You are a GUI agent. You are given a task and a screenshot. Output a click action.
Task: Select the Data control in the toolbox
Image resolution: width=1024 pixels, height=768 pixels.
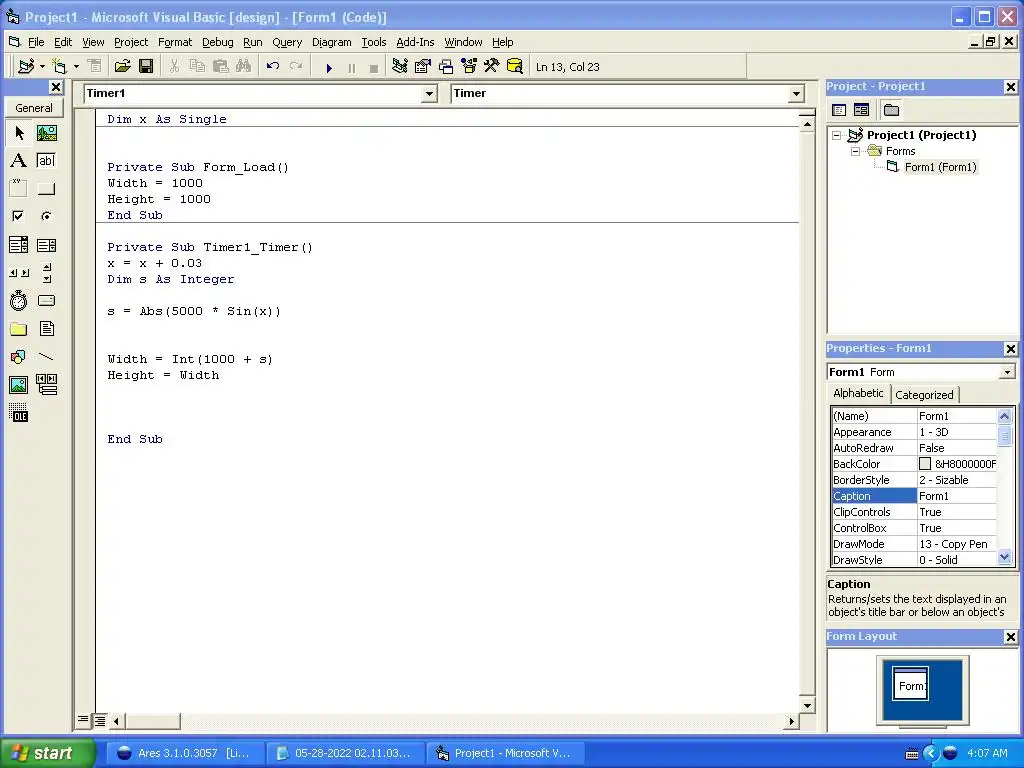(x=46, y=385)
